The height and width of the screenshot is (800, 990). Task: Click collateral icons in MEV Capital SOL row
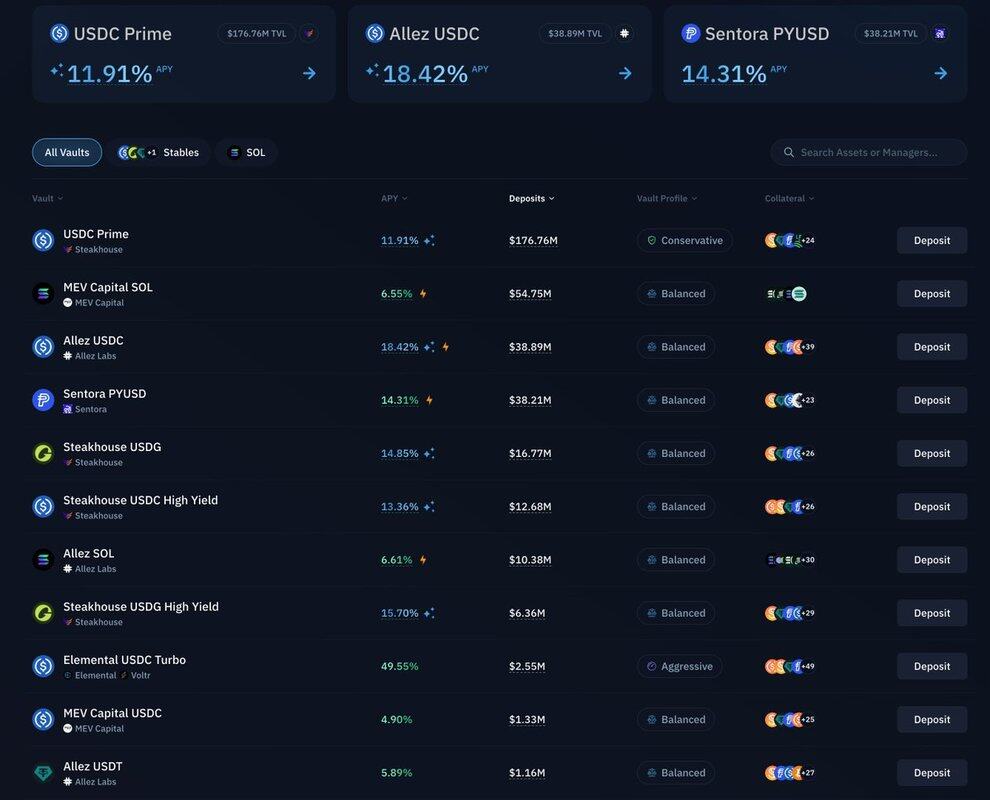pos(786,294)
